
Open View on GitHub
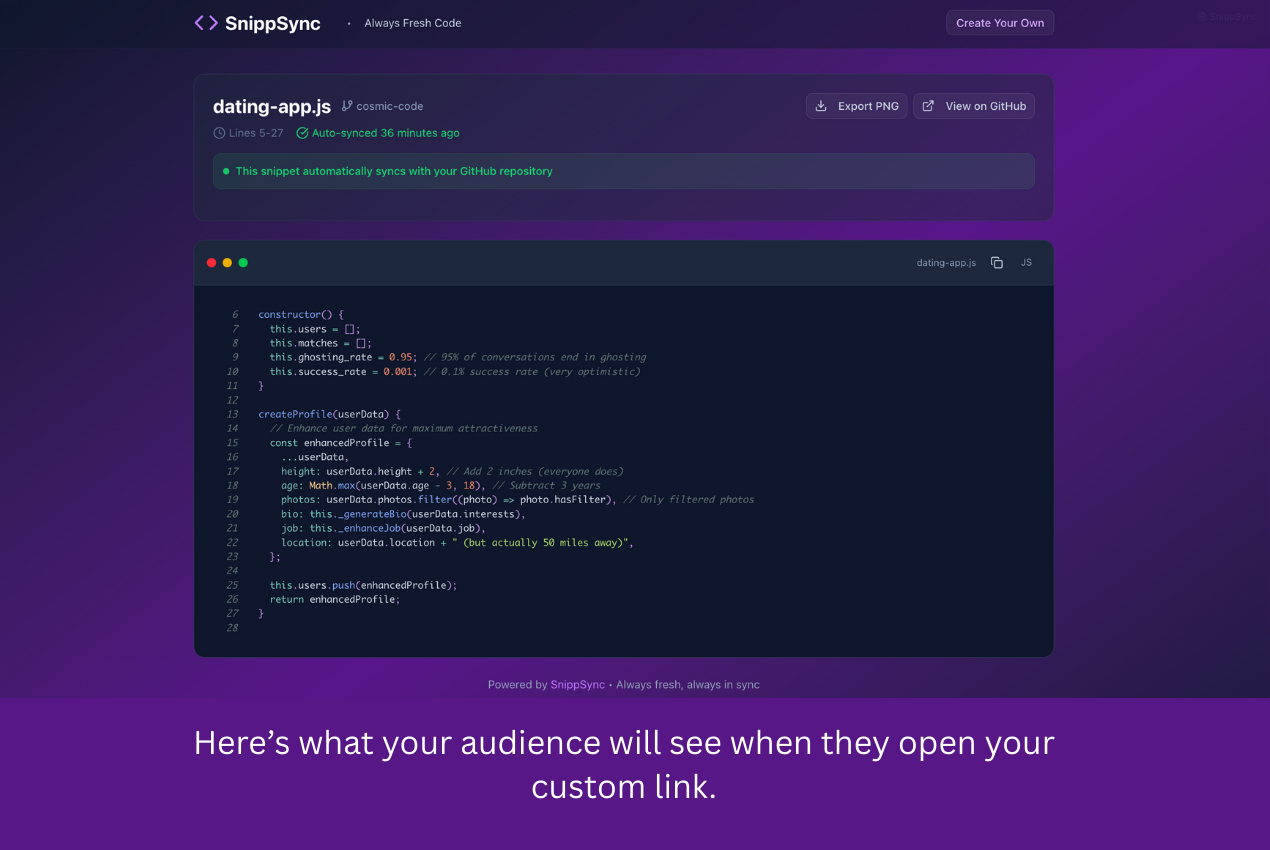985,106
